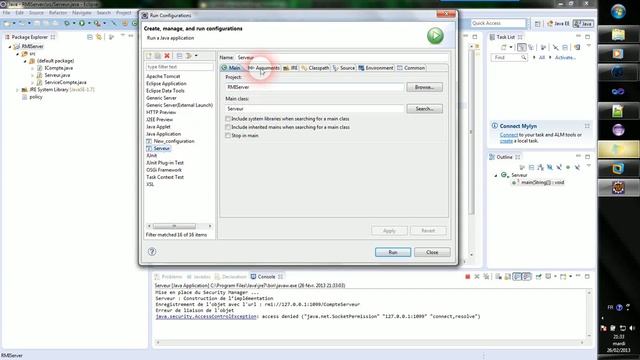
Task: Click the Connect Mylyn info icon
Action: [495, 126]
